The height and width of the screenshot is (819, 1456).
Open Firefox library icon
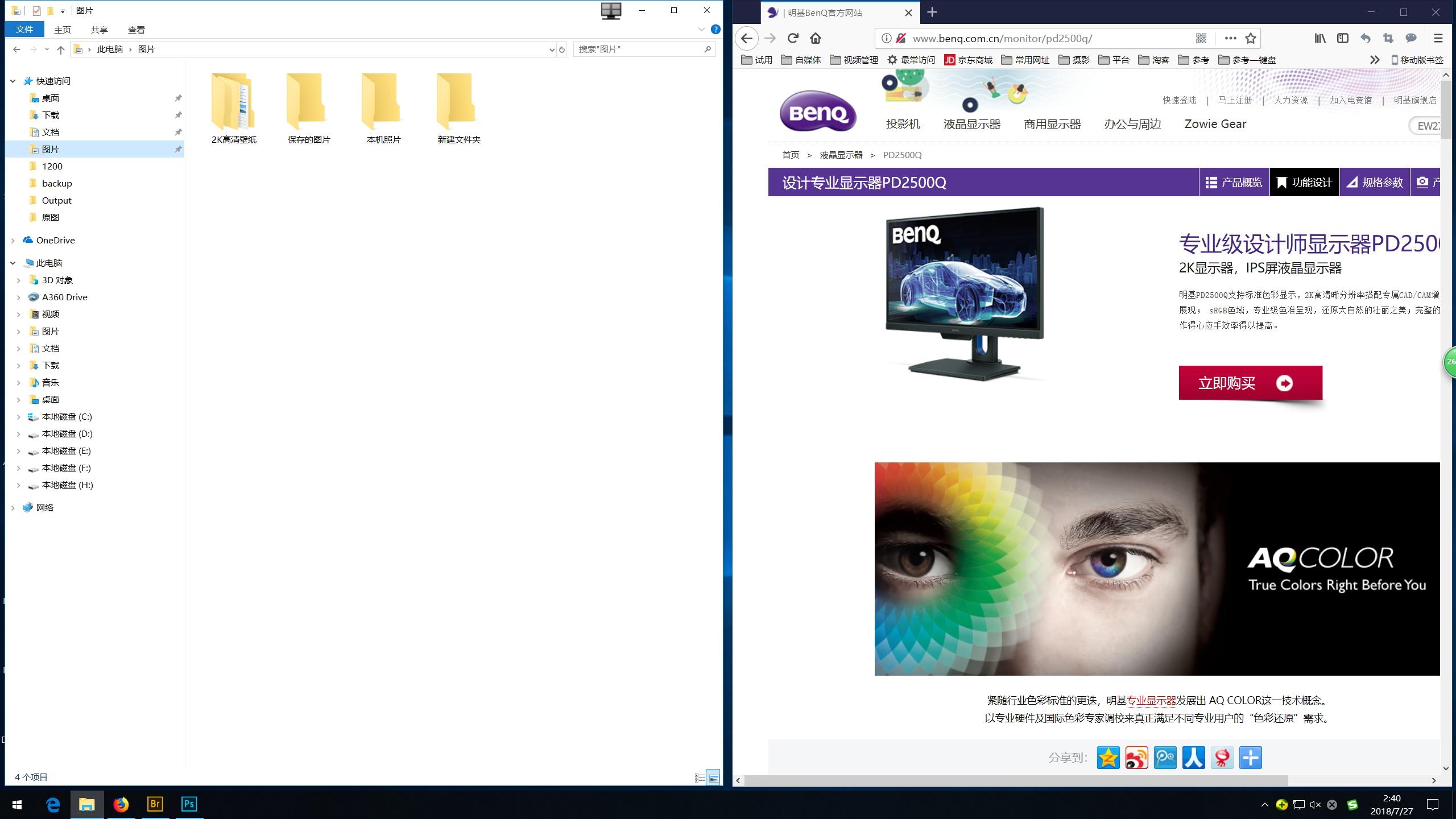[x=1320, y=38]
